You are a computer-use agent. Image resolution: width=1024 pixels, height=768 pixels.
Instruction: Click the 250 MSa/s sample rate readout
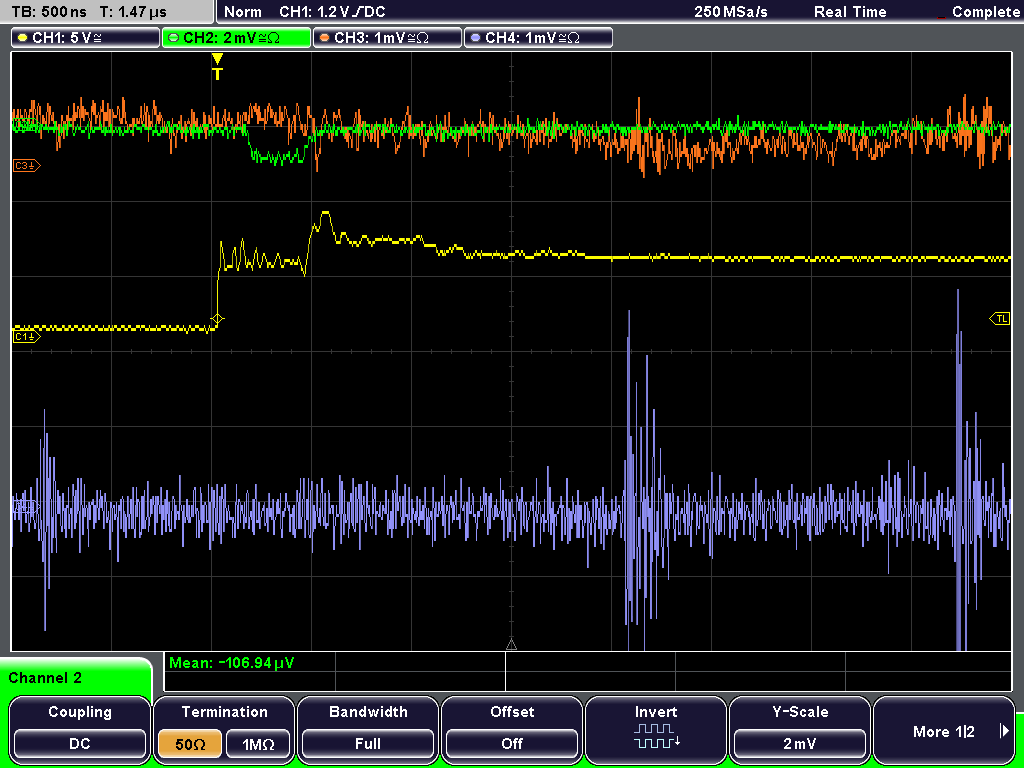click(731, 12)
